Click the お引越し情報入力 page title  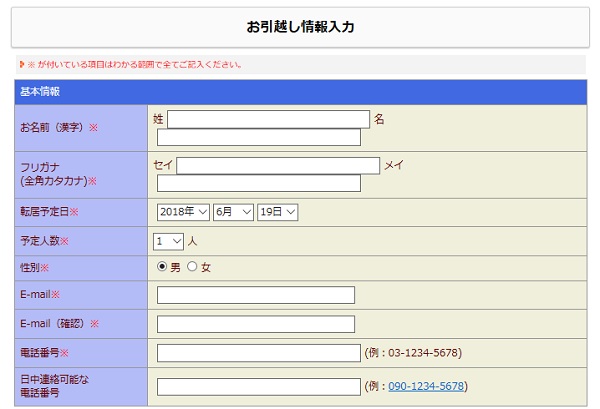(x=300, y=27)
